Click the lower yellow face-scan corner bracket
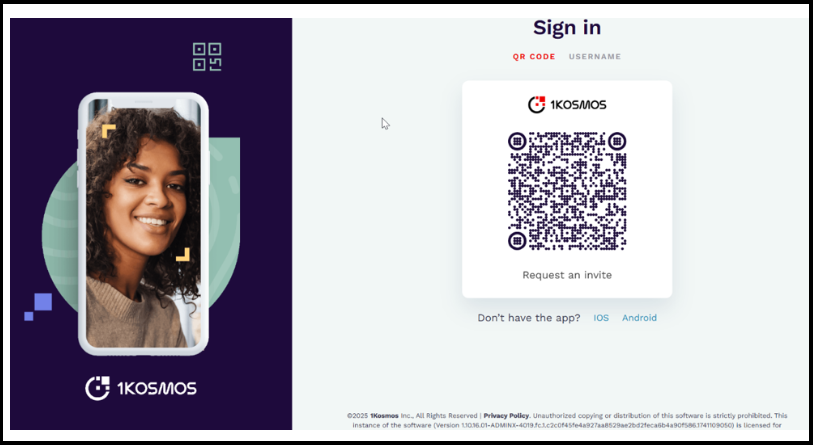This screenshot has width=813, height=445. [x=183, y=254]
